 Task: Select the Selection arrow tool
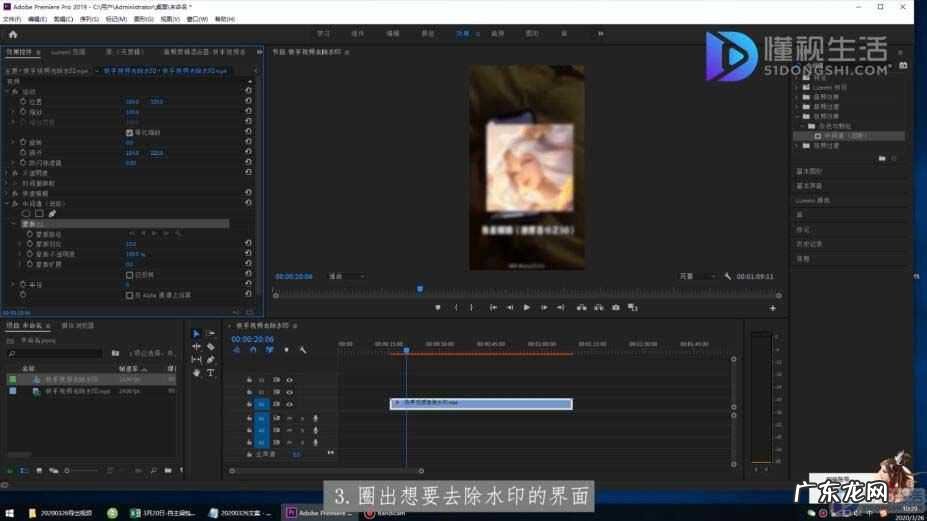tap(196, 333)
